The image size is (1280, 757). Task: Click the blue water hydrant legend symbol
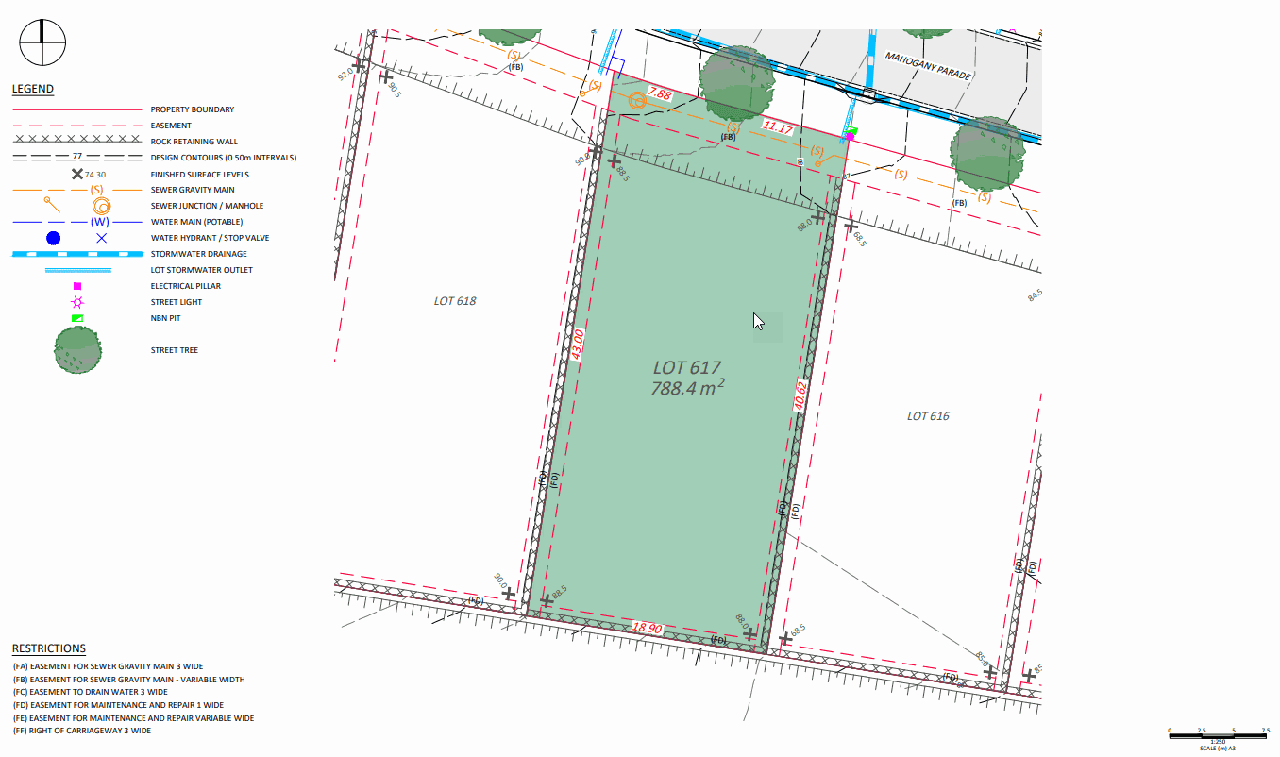pyautogui.click(x=53, y=238)
